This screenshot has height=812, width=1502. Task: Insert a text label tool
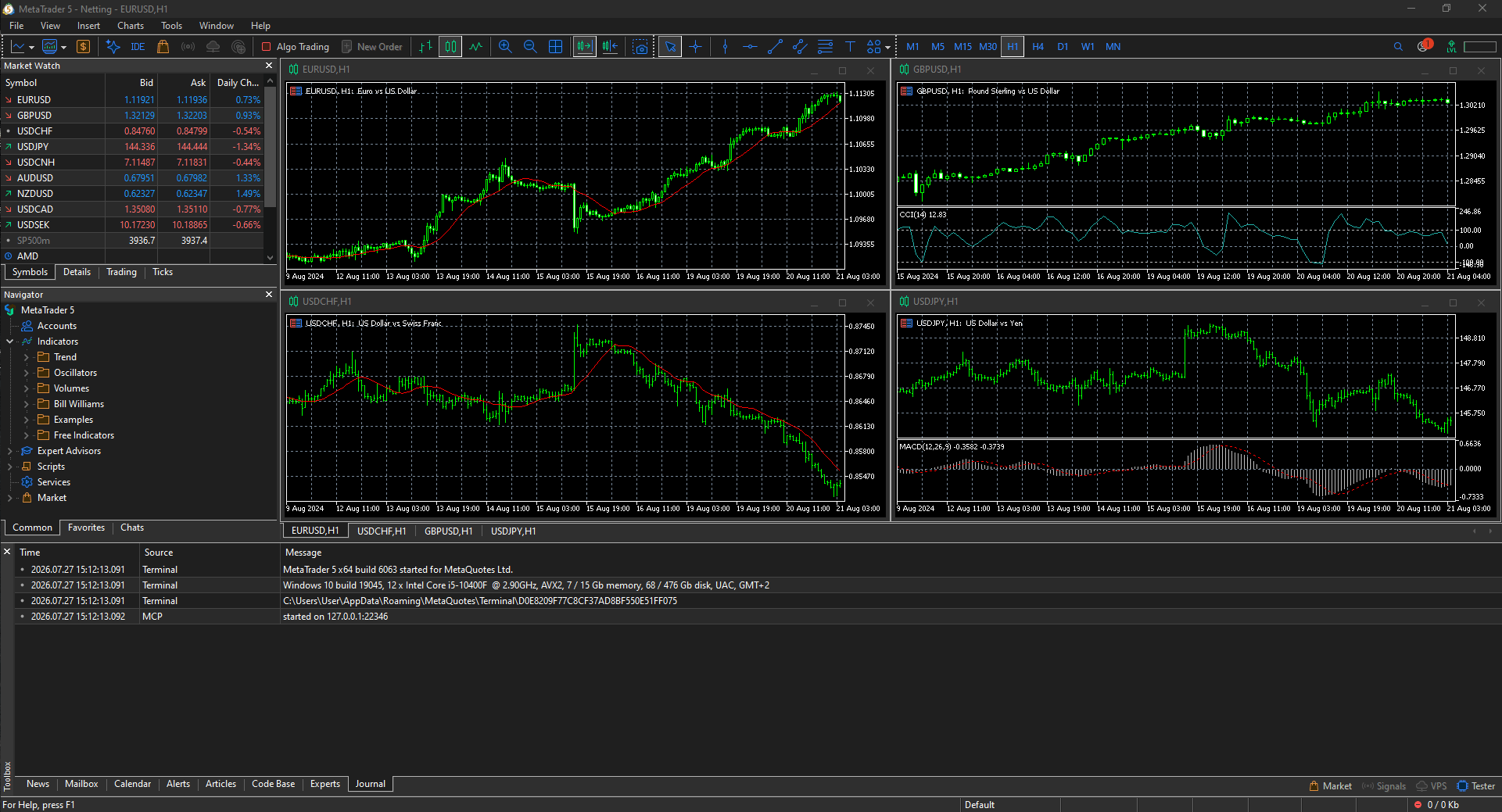click(x=850, y=47)
